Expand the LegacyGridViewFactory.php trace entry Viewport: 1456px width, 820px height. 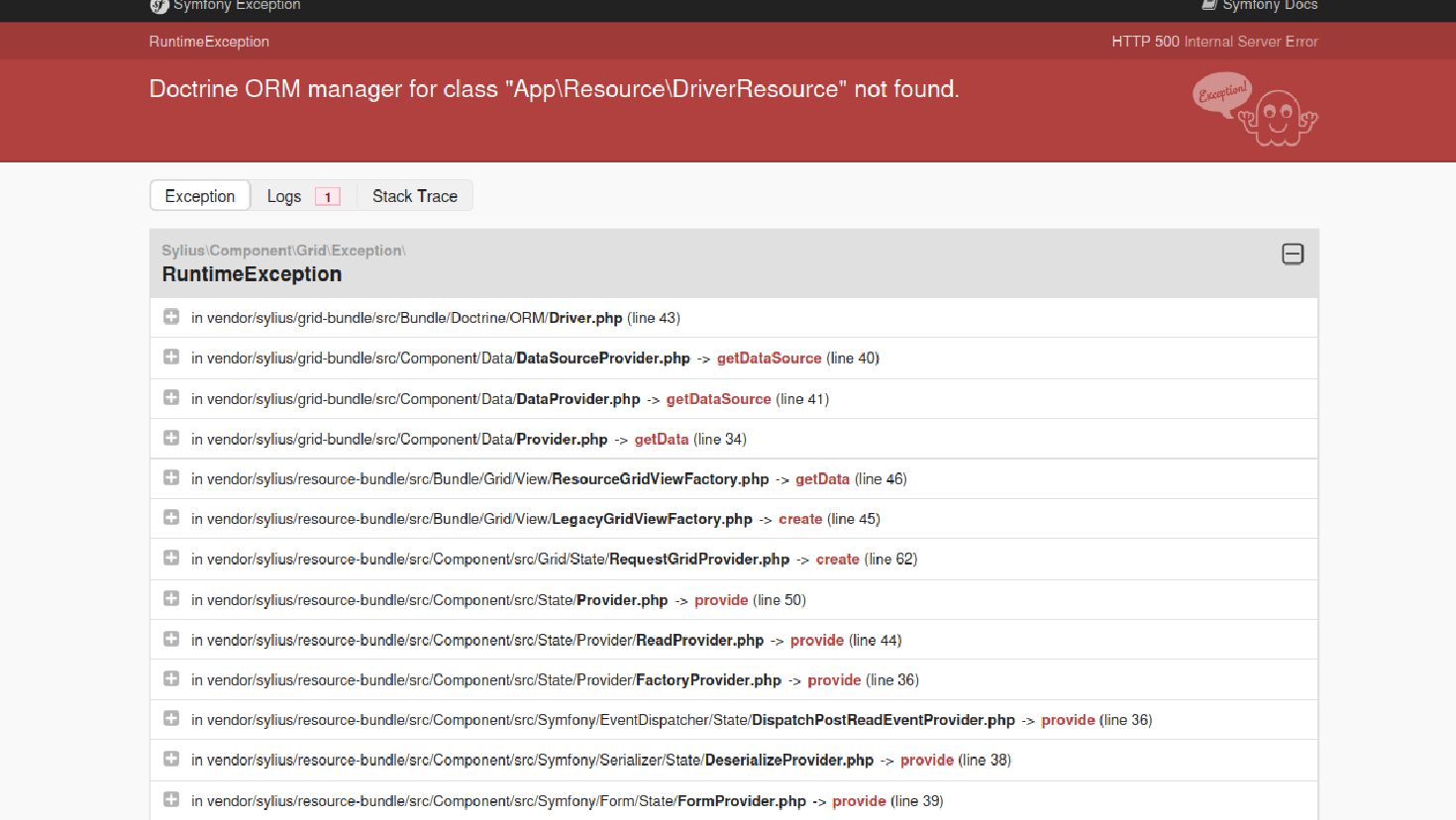[171, 518]
